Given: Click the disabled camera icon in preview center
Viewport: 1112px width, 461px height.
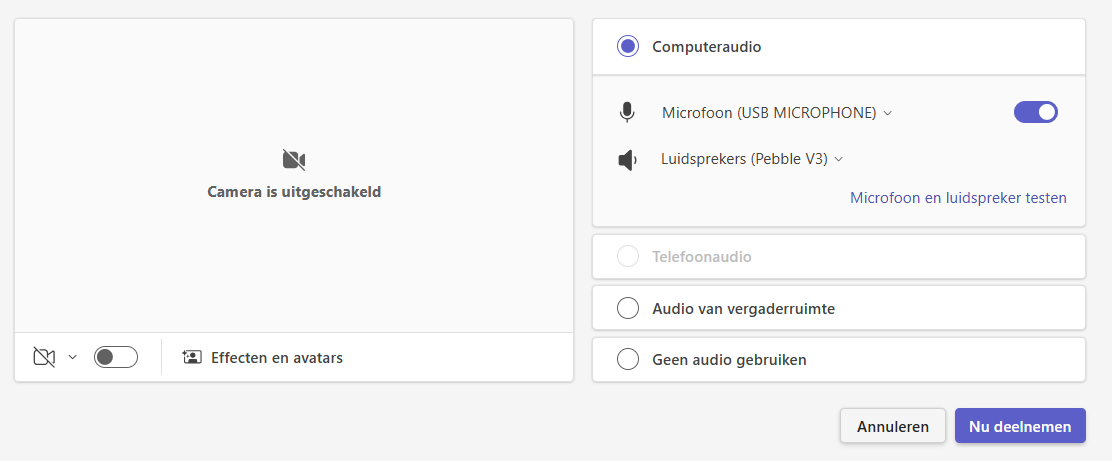Looking at the screenshot, I should coord(294,160).
